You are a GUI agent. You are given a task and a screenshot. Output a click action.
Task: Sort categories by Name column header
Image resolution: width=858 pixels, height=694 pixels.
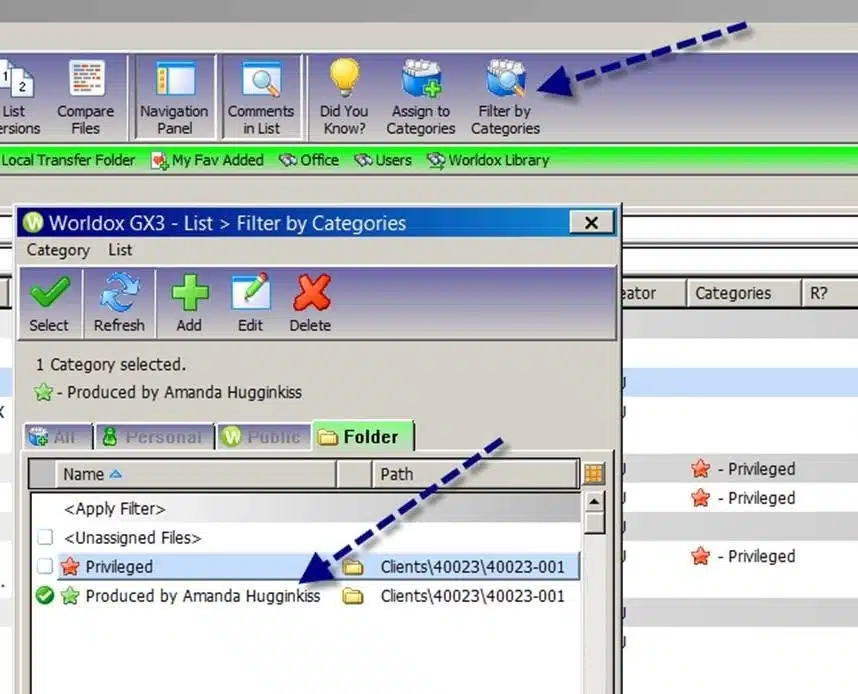[x=196, y=474]
